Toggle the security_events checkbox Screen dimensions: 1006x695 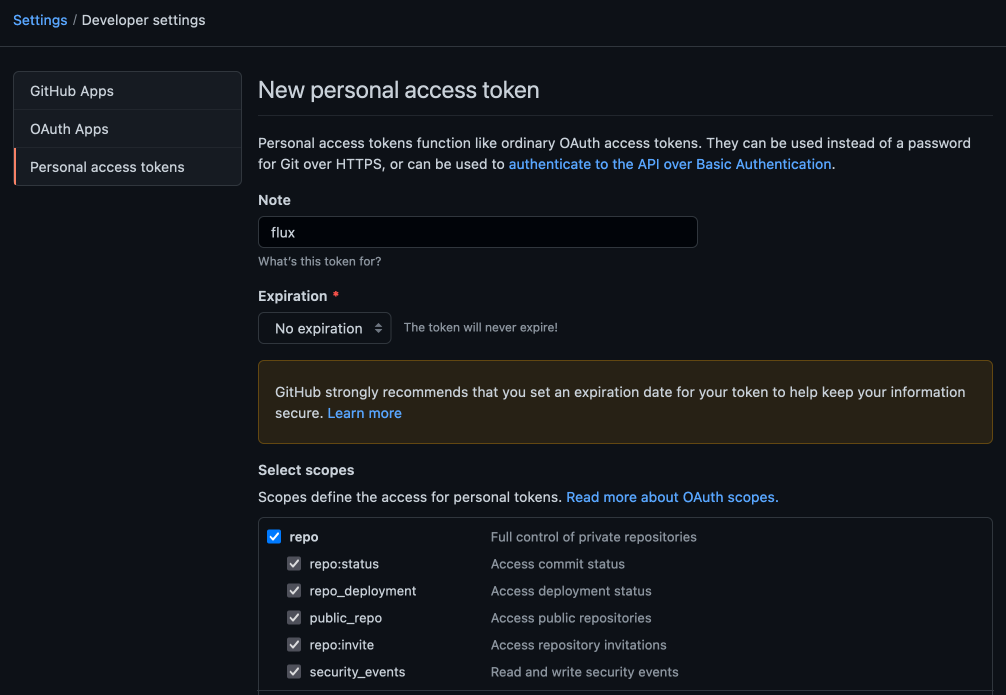pos(294,672)
